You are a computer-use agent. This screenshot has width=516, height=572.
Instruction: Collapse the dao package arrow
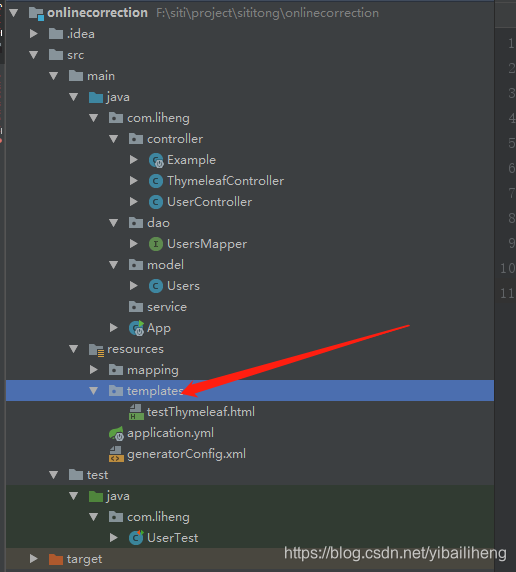113,223
